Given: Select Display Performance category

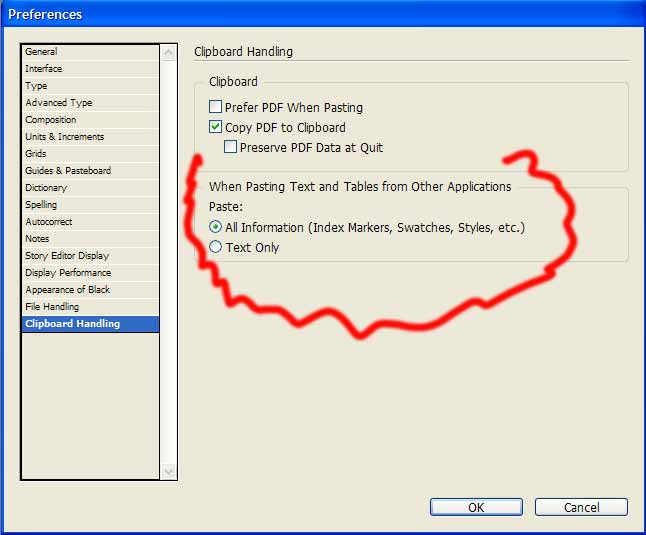Looking at the screenshot, I should pyautogui.click(x=90, y=273).
